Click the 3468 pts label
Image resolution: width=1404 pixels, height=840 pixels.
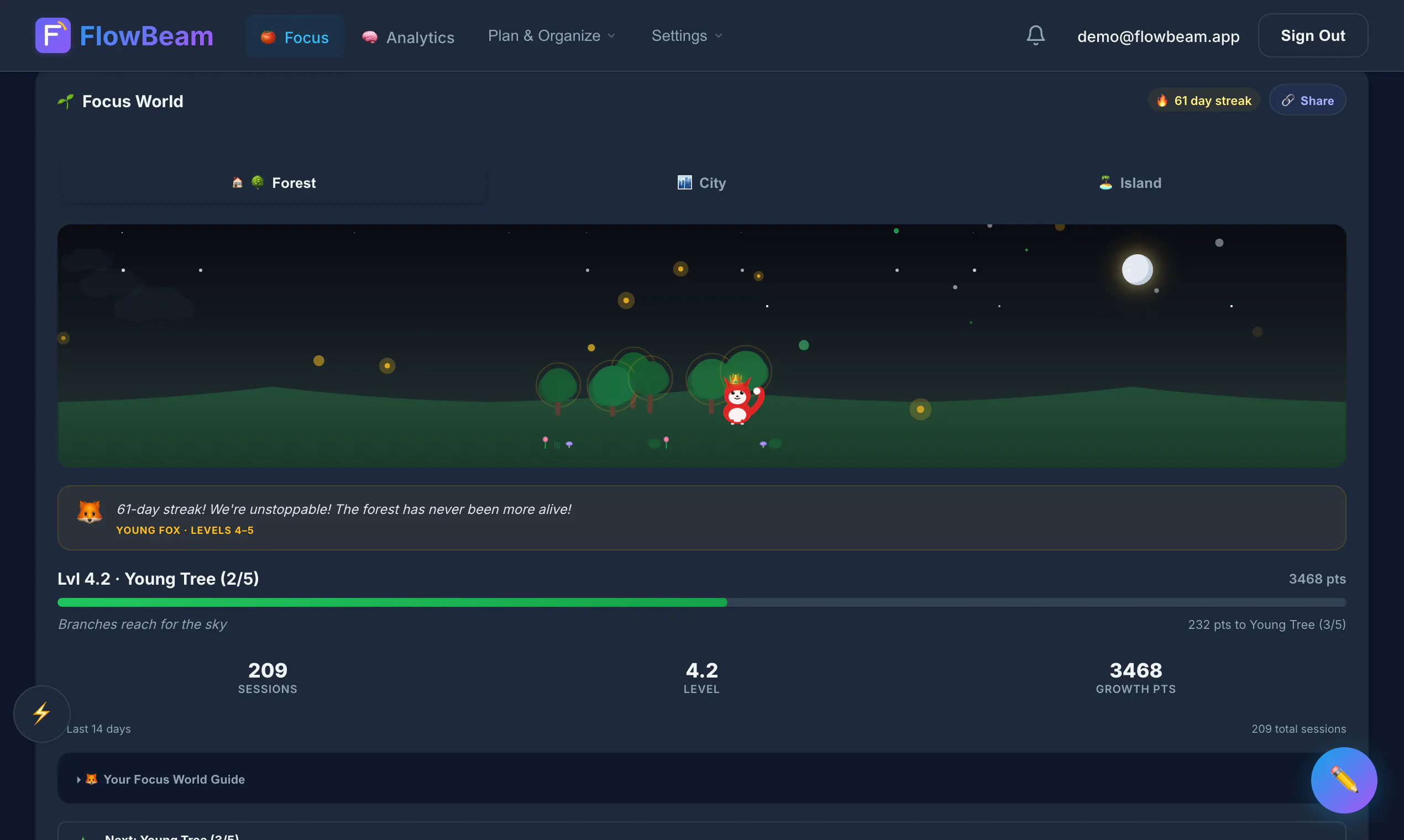coord(1317,579)
